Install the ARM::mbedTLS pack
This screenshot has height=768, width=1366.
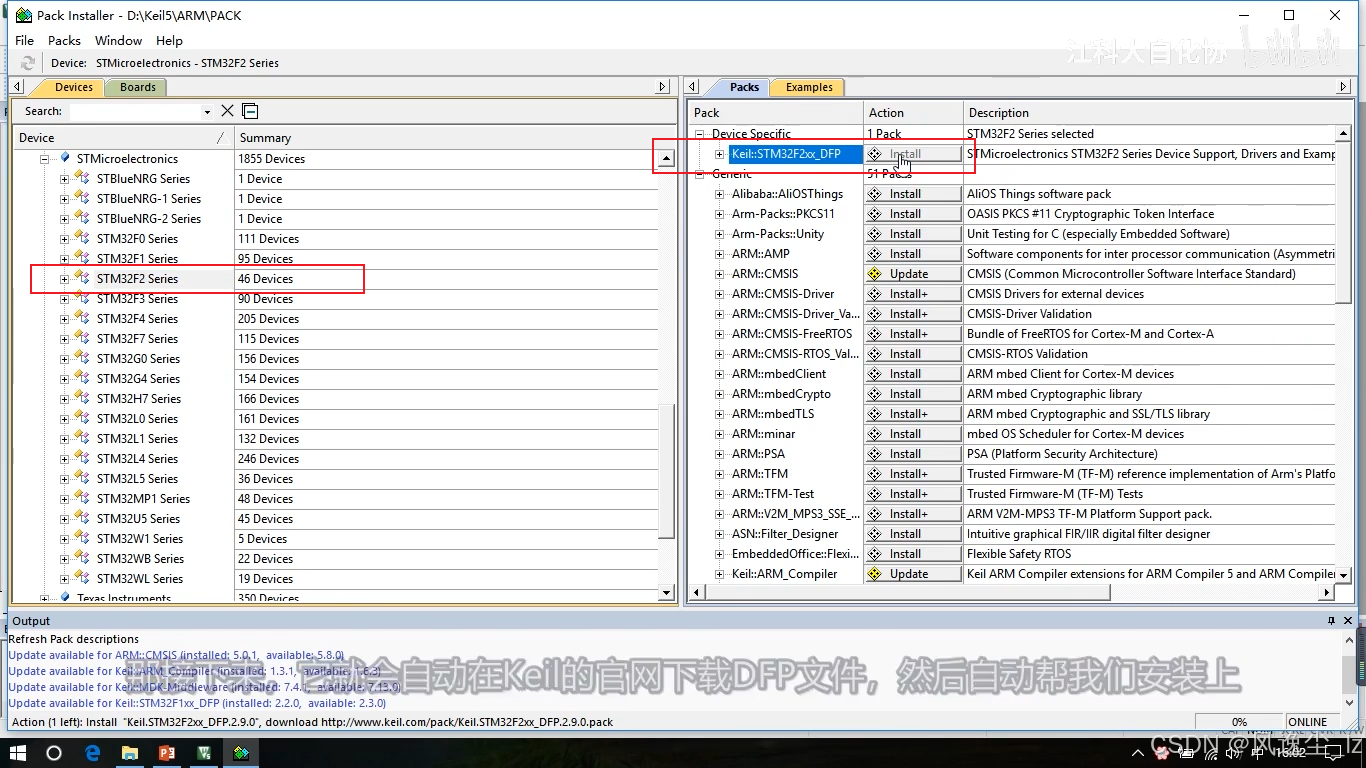click(x=913, y=414)
